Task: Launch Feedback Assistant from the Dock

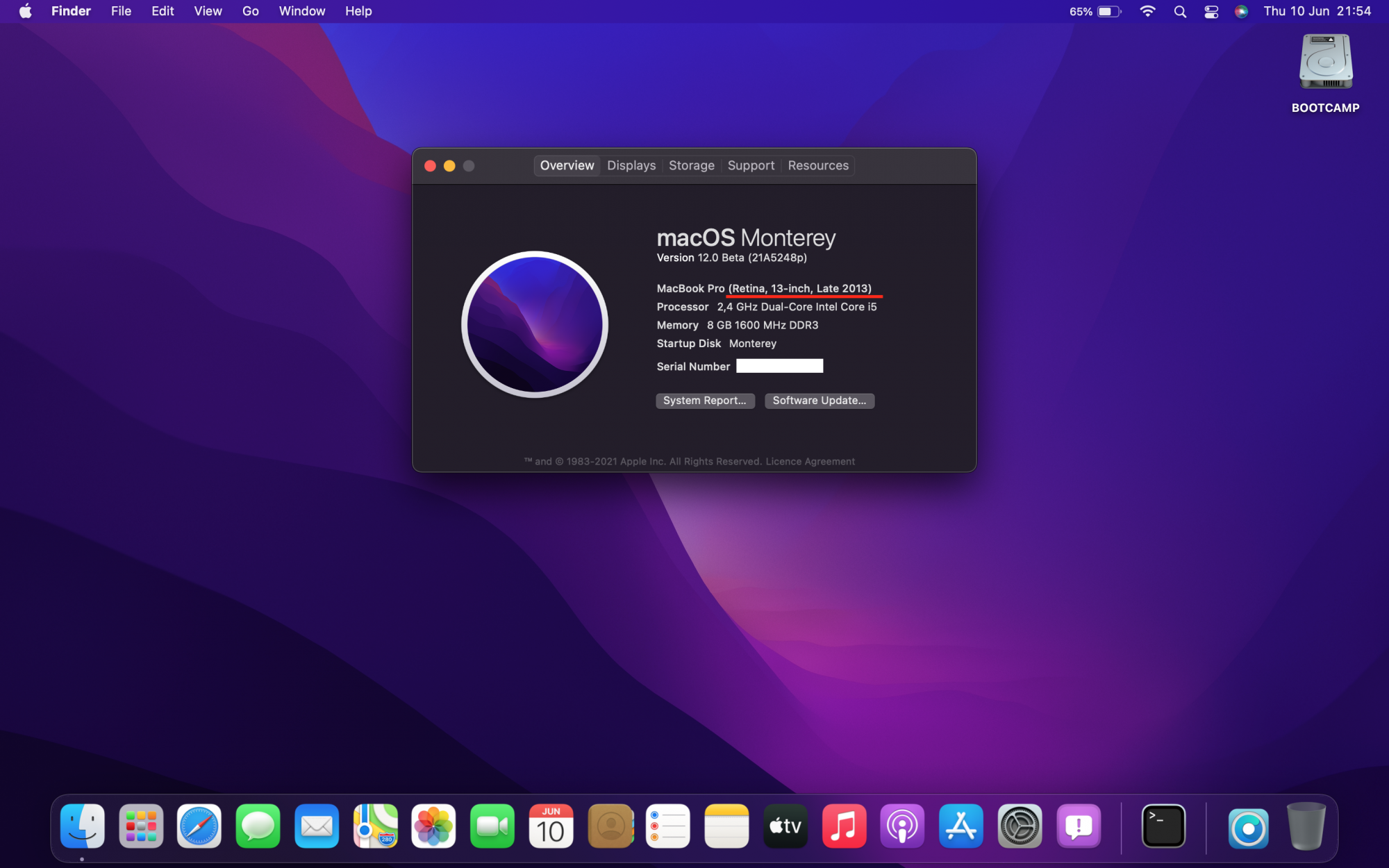Action: point(1079,826)
